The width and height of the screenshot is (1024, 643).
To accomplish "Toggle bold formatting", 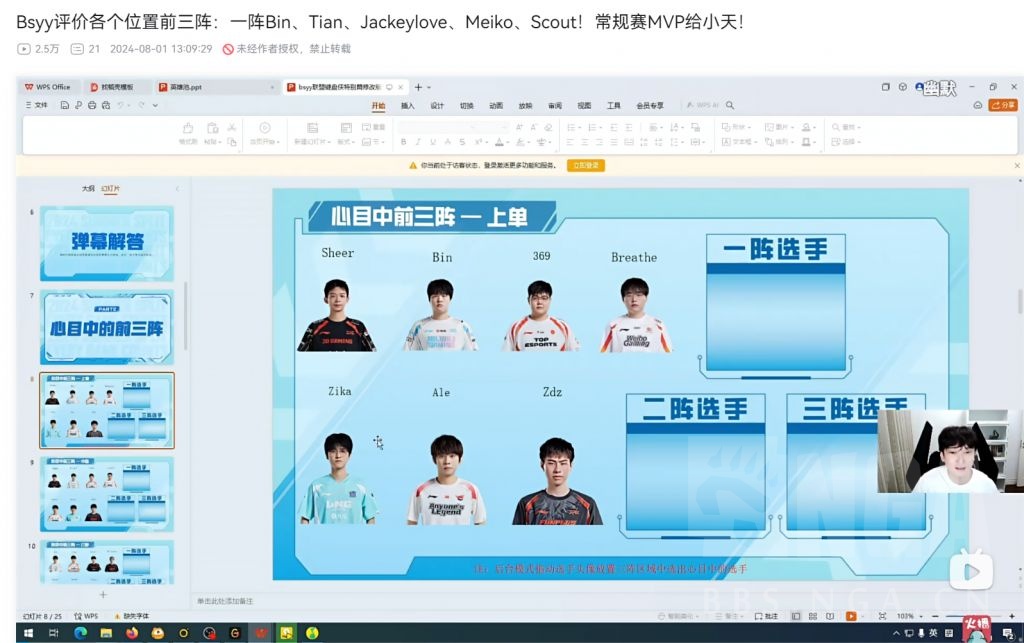I will pyautogui.click(x=404, y=141).
